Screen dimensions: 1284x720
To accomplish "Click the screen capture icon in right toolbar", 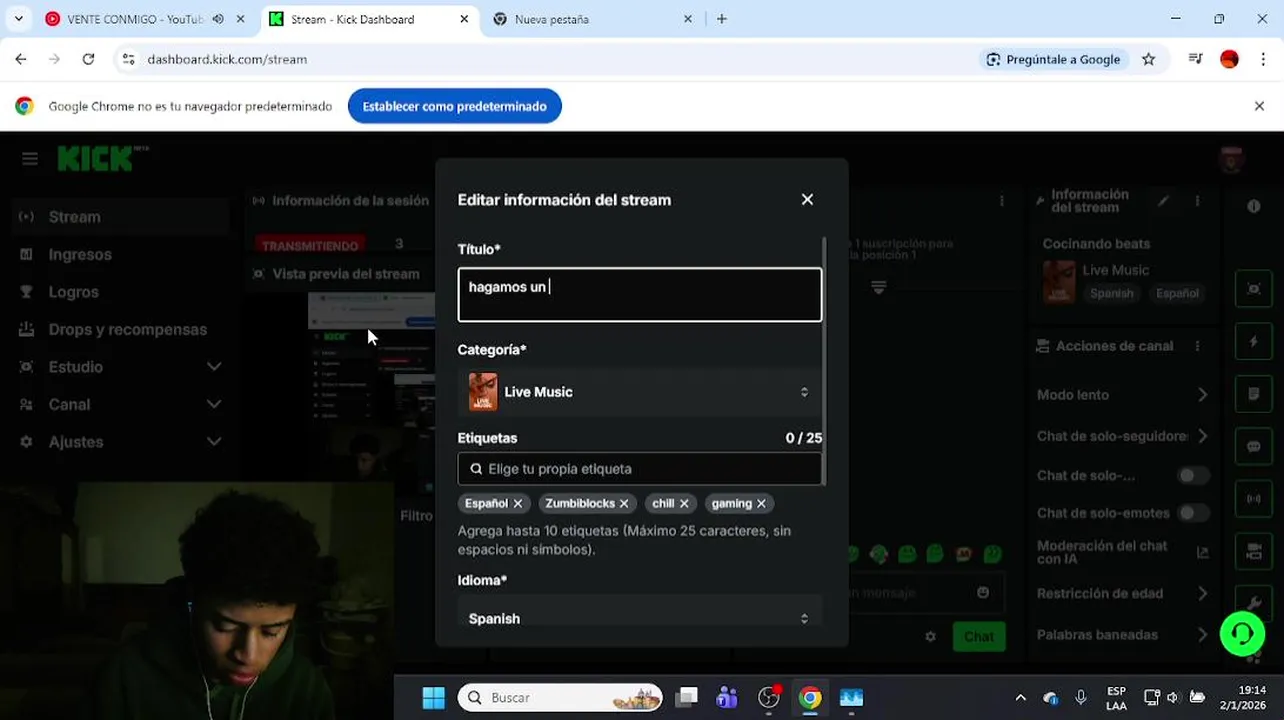I will 1254,289.
